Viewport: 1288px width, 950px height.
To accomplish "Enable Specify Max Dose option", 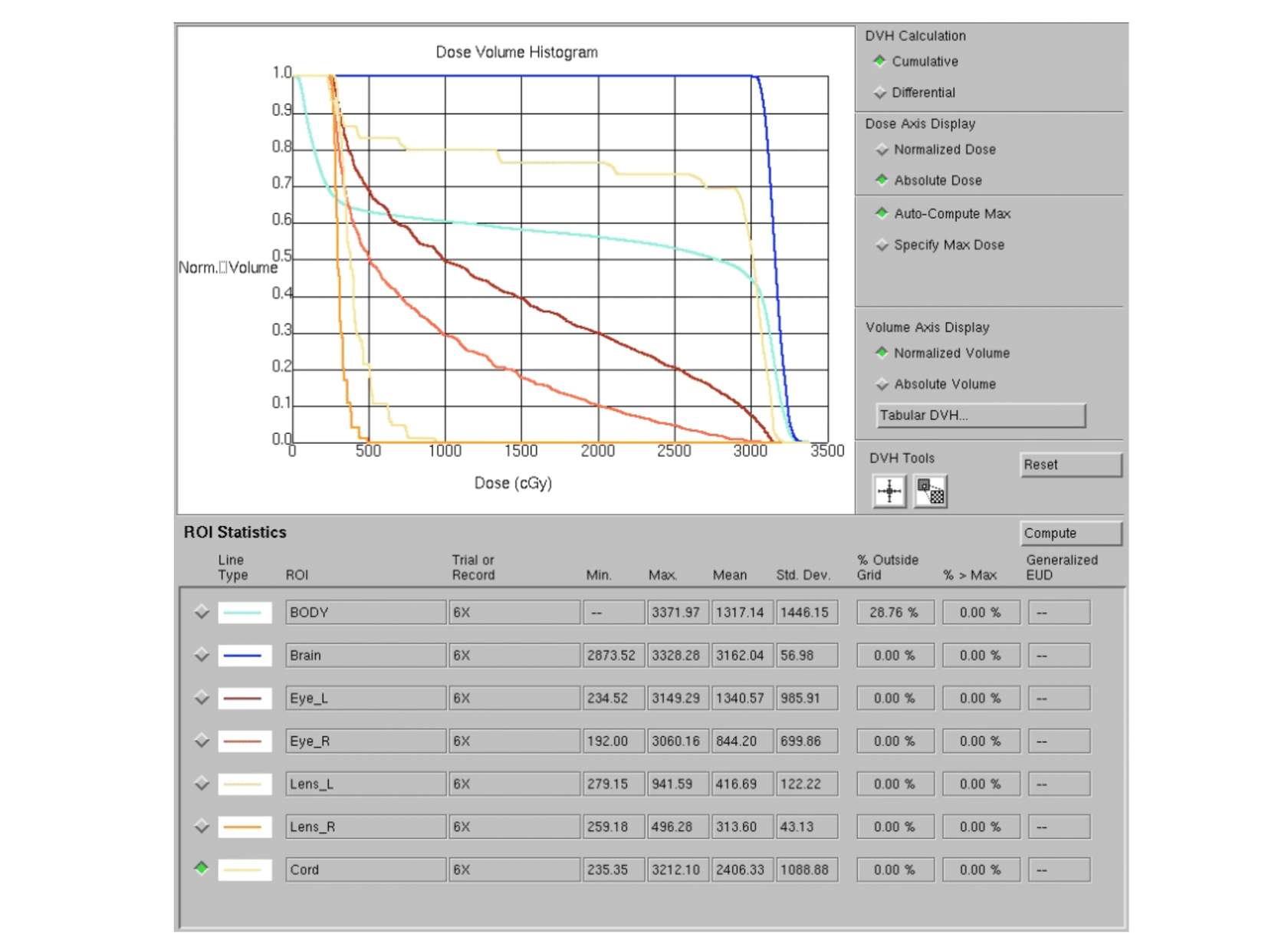I will 882,245.
